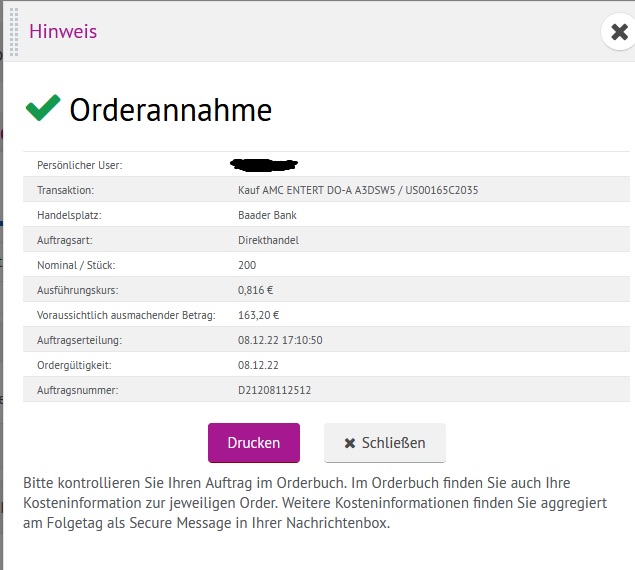This screenshot has height=570, width=635.
Task: Click the 'Auftragserteilung:' label
Action: 79,340
